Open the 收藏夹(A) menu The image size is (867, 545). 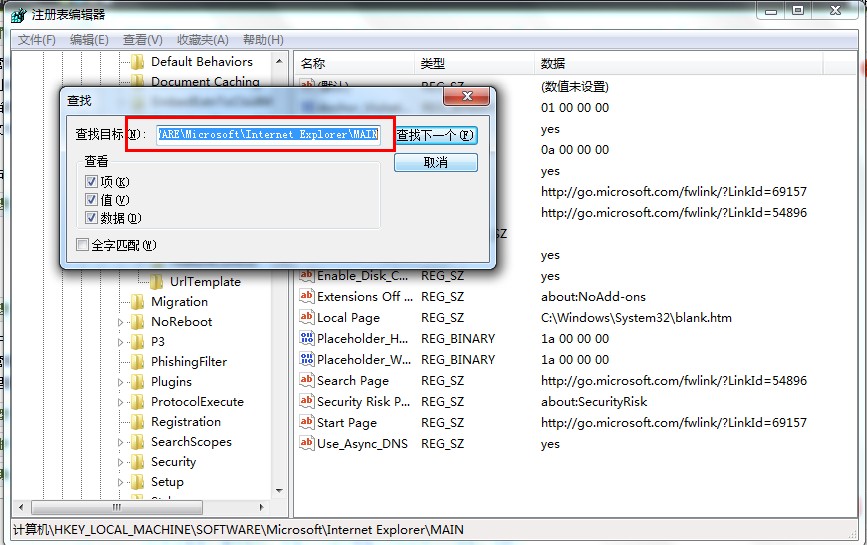(202, 40)
